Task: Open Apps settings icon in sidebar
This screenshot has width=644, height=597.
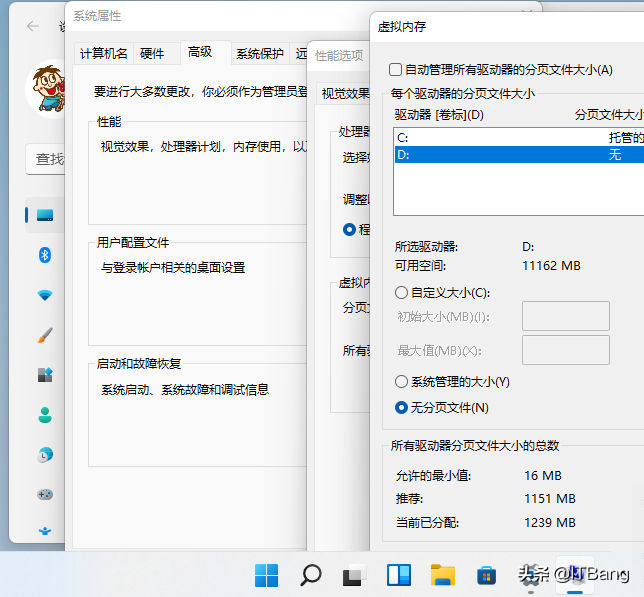Action: pyautogui.click(x=44, y=375)
